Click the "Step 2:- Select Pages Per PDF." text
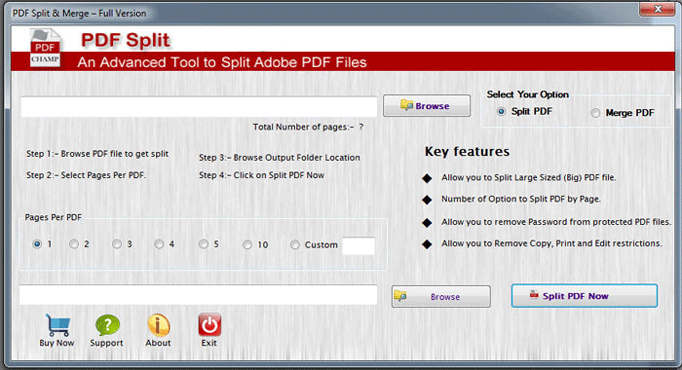The height and width of the screenshot is (370, 682). click(x=86, y=175)
